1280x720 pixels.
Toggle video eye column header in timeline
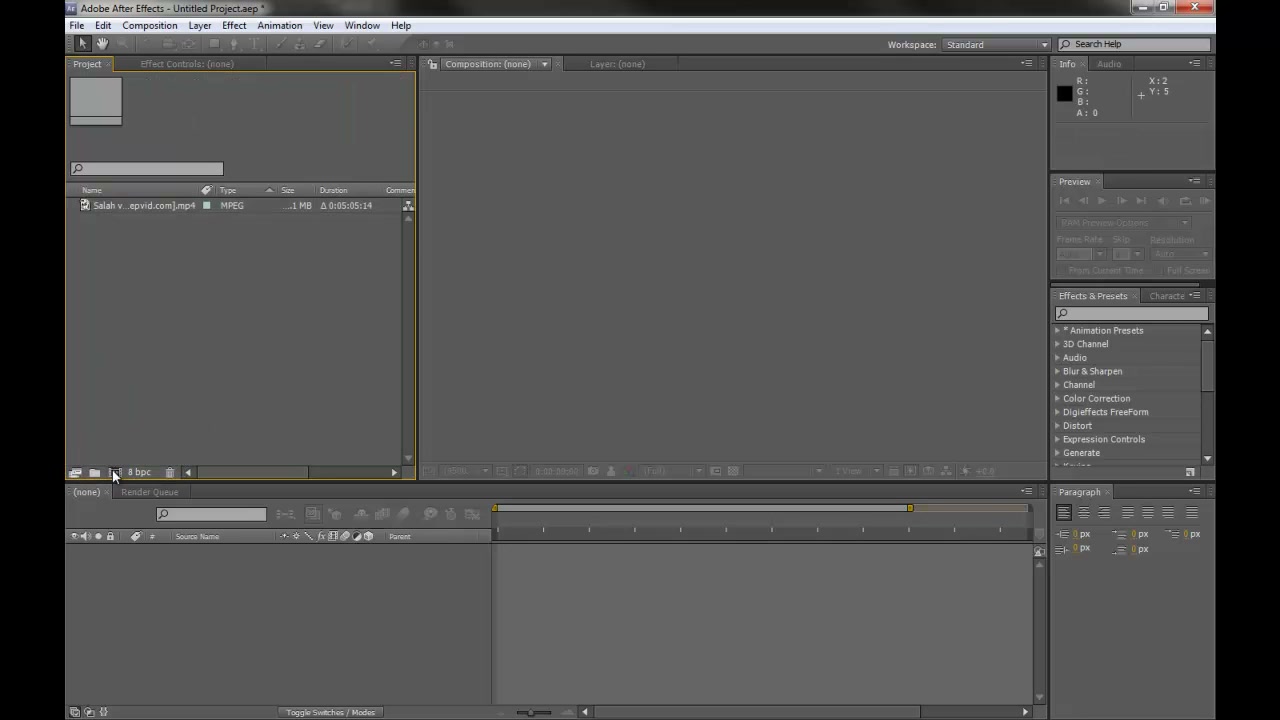click(74, 537)
